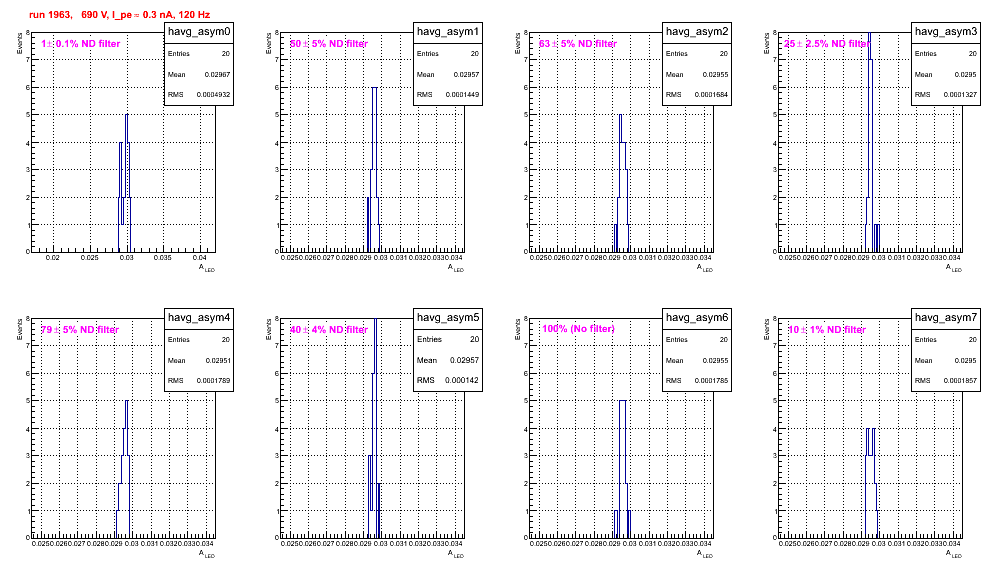This screenshot has height=572, width=996.
Task: Click the 0.035 x-axis tick label in havg_asym0 plot
Action: click(x=163, y=258)
